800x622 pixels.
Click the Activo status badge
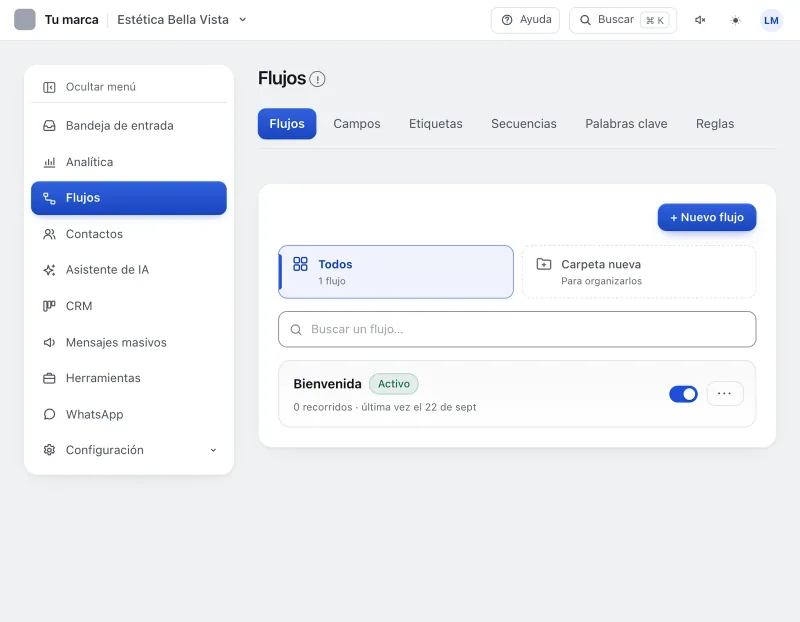pyautogui.click(x=393, y=384)
